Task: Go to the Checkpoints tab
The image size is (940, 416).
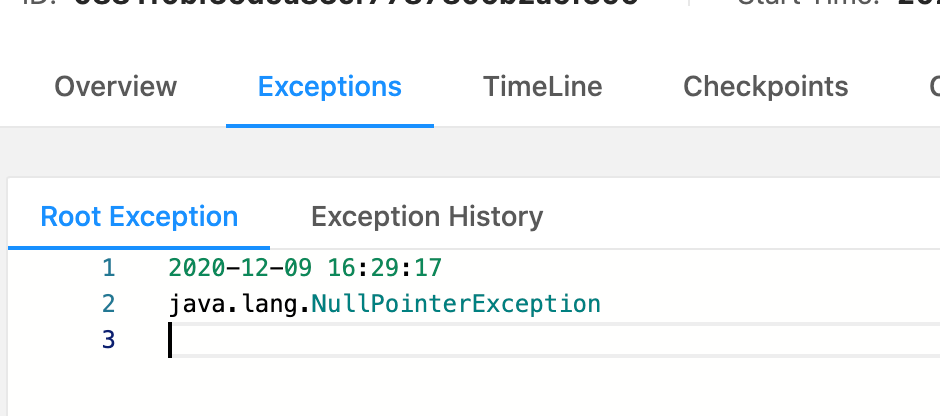Action: tap(765, 87)
